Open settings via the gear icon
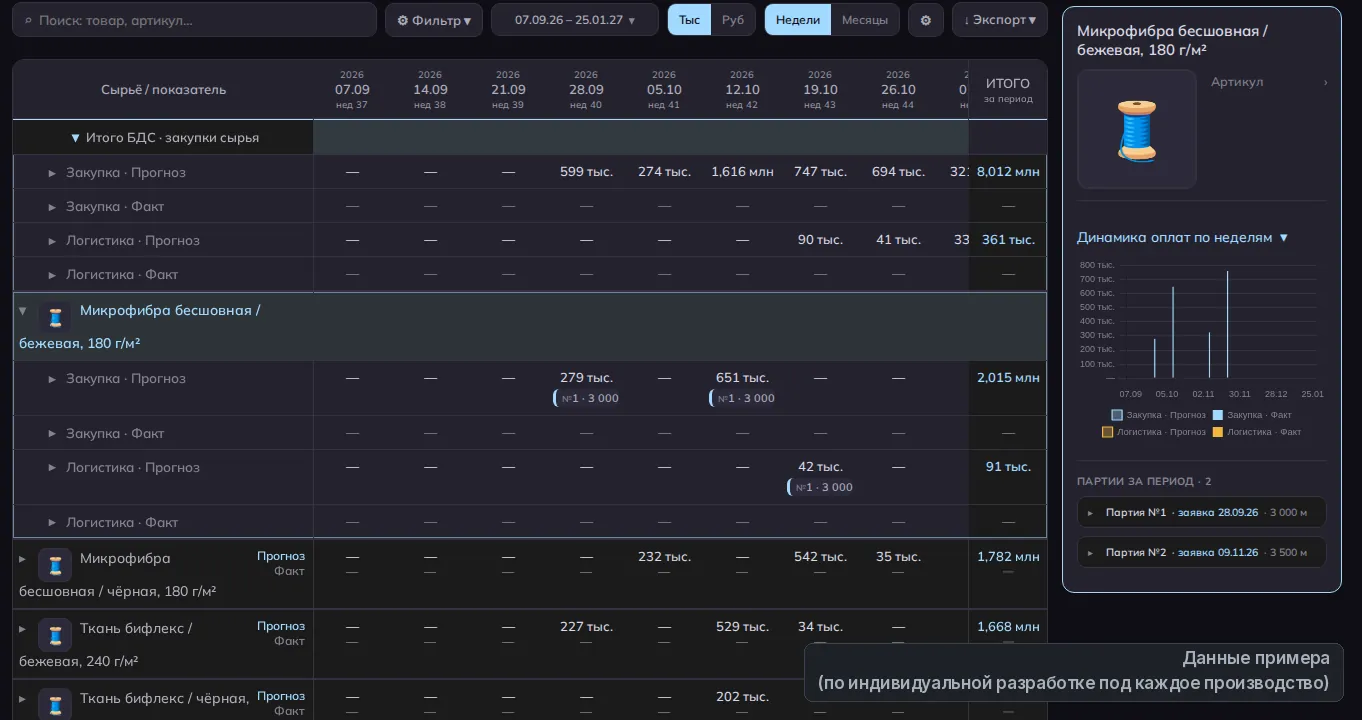The image size is (1362, 720). coord(925,20)
